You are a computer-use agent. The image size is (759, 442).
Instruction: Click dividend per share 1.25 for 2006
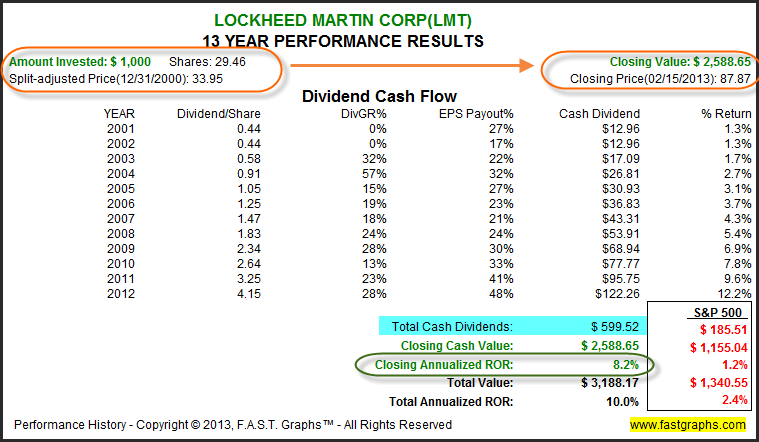pos(249,204)
